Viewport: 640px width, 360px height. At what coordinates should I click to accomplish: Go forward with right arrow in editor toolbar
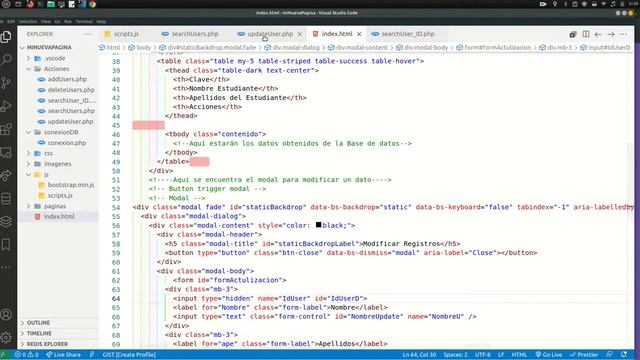click(x=611, y=34)
